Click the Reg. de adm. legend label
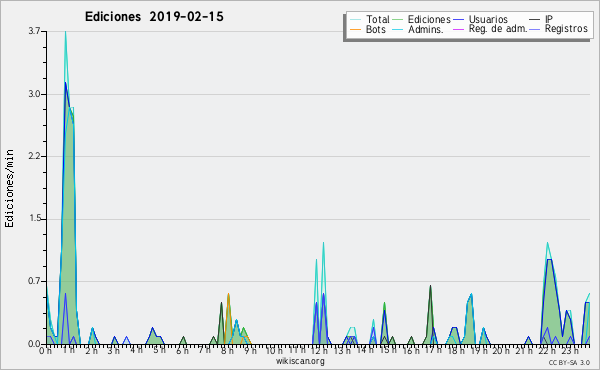The image size is (600, 370). click(497, 29)
